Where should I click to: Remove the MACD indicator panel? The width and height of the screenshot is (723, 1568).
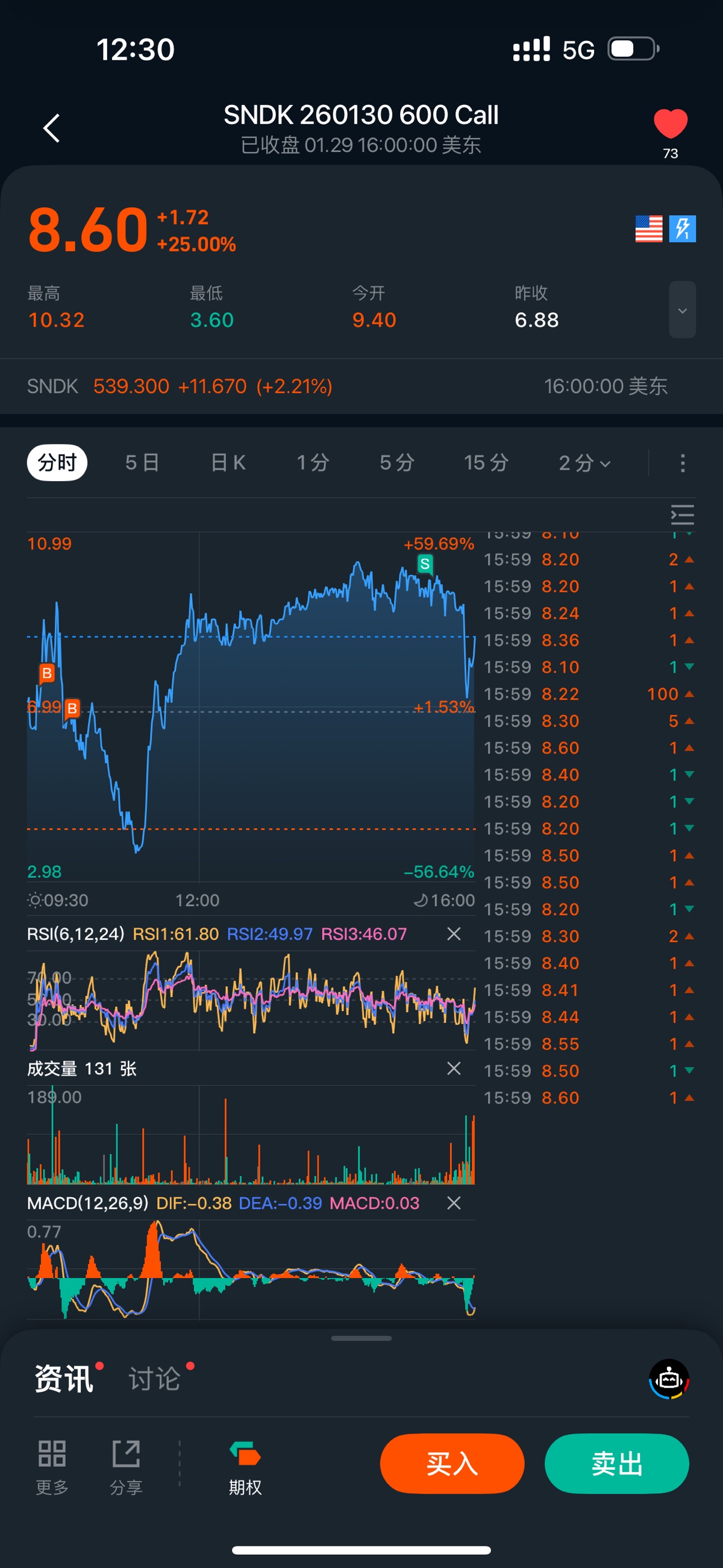pos(454,1203)
